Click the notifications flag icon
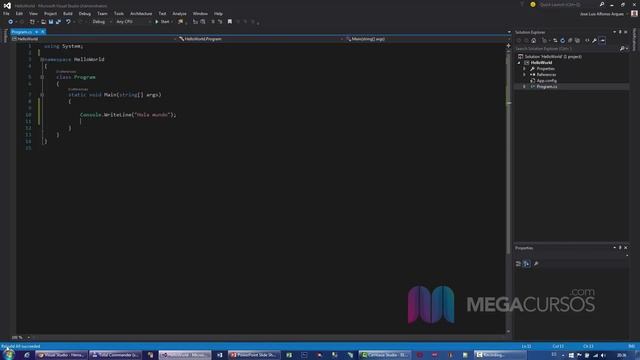Viewport: 640px width, 360px height. [x=522, y=4]
